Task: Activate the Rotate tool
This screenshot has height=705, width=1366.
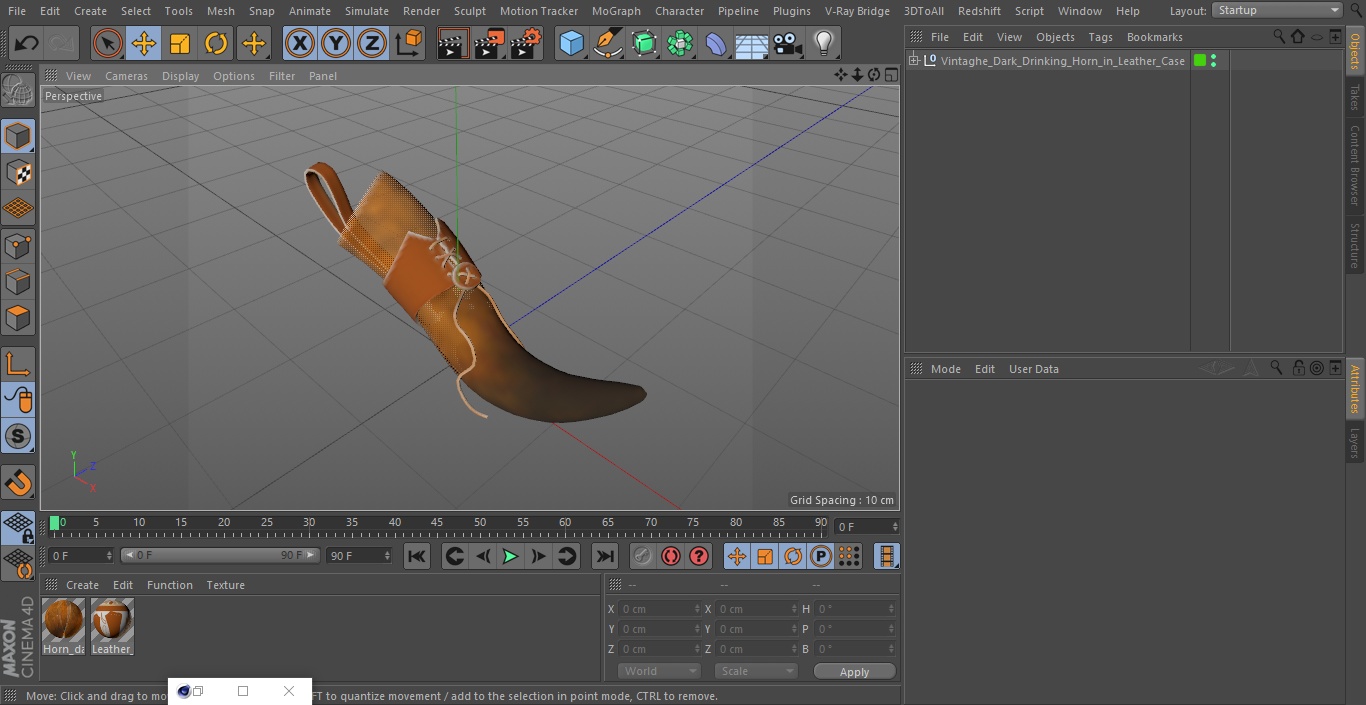Action: [x=216, y=44]
